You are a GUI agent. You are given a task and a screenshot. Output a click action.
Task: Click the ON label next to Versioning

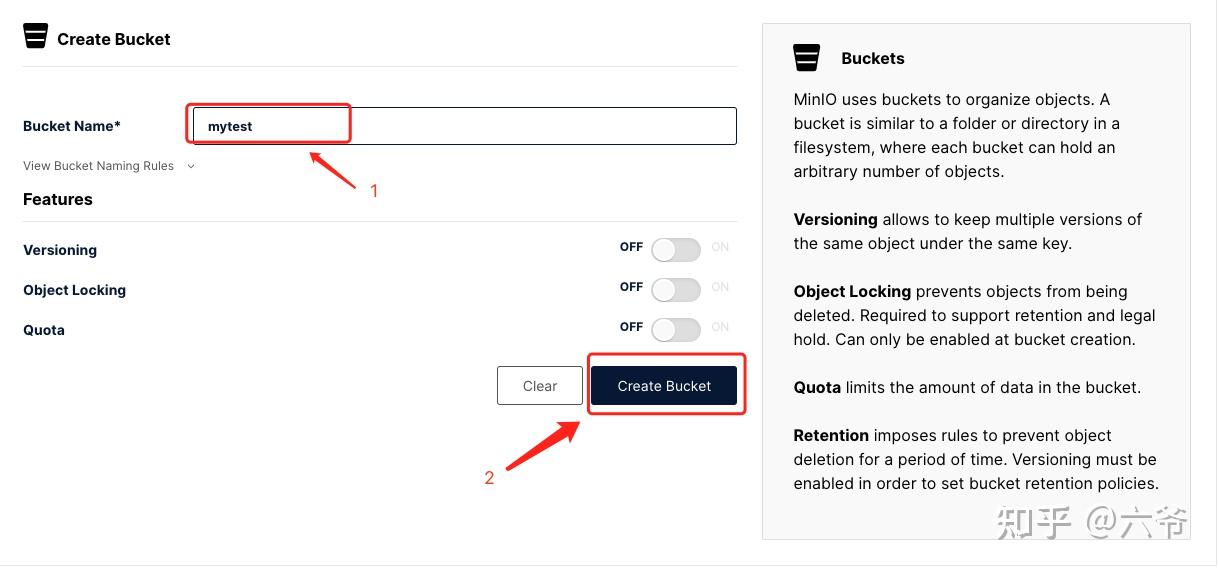pyautogui.click(x=720, y=247)
